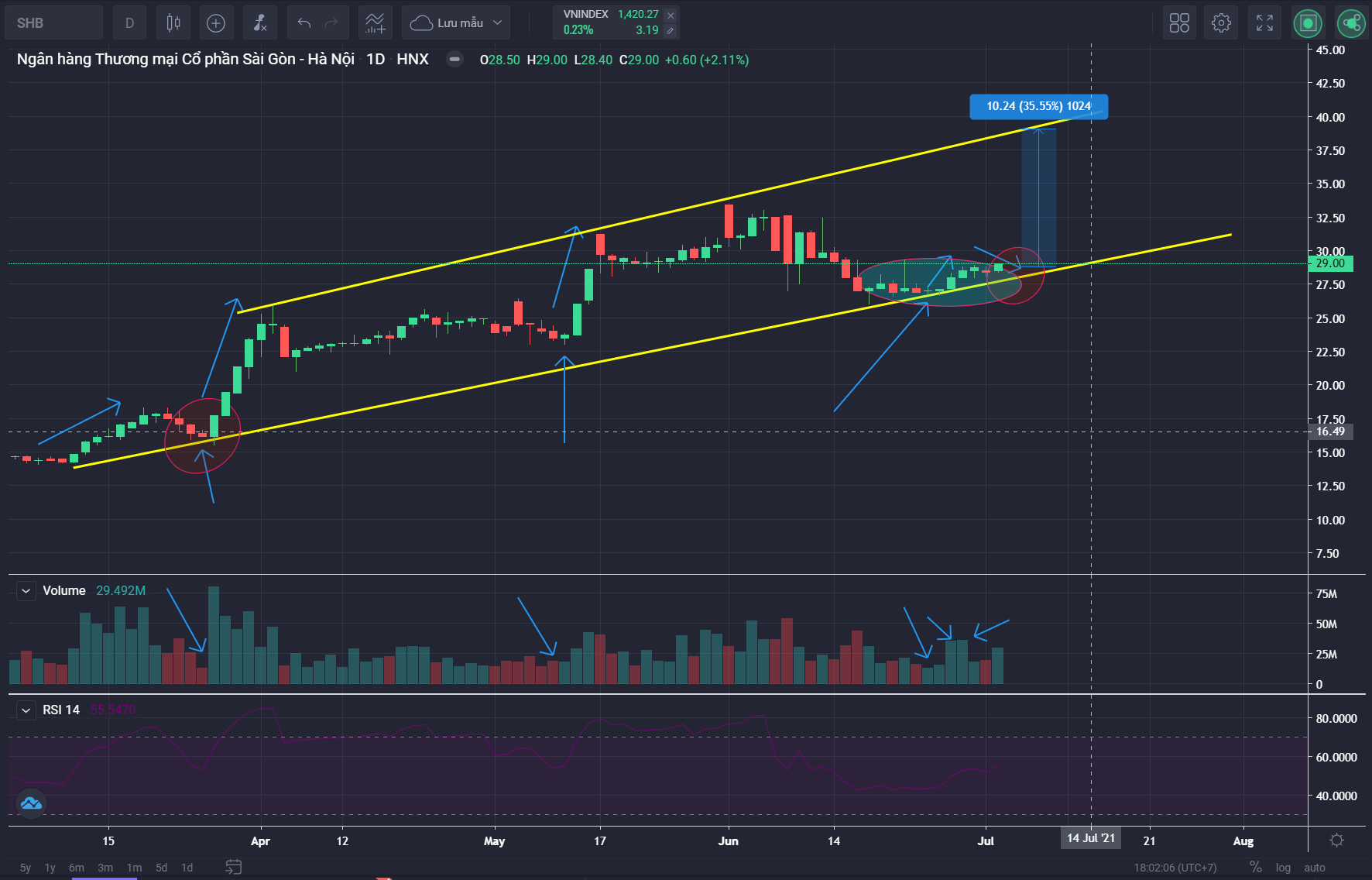Toggle log scale mode
Image resolution: width=1372 pixels, height=880 pixels.
pos(1283,868)
